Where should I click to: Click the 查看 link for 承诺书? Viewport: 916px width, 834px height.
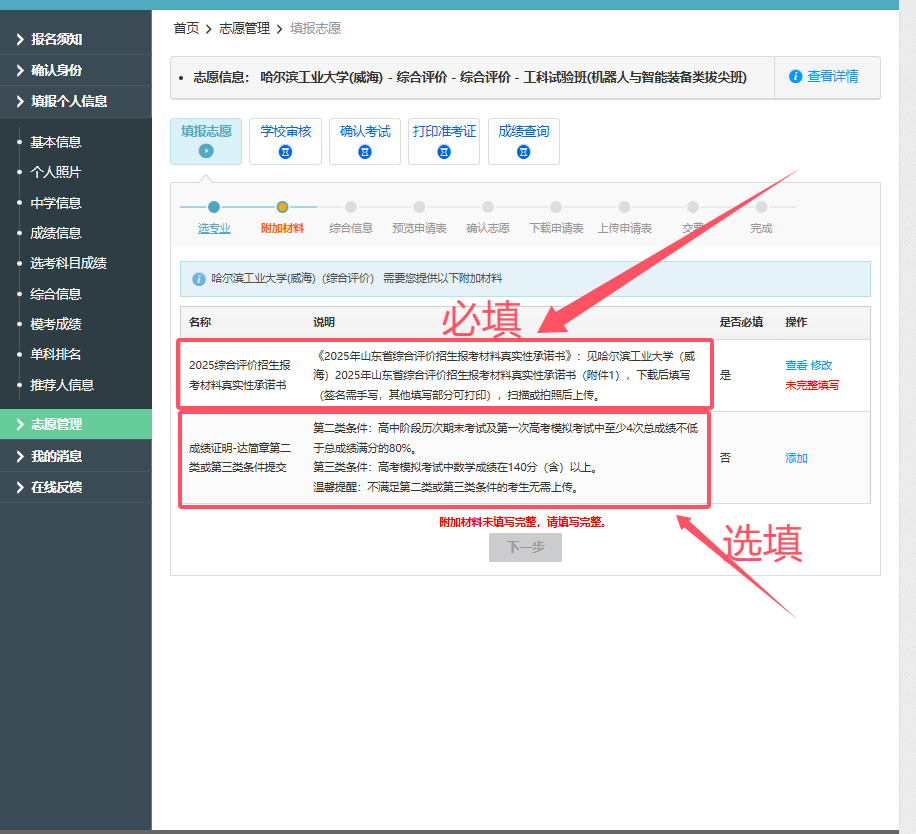click(x=795, y=366)
